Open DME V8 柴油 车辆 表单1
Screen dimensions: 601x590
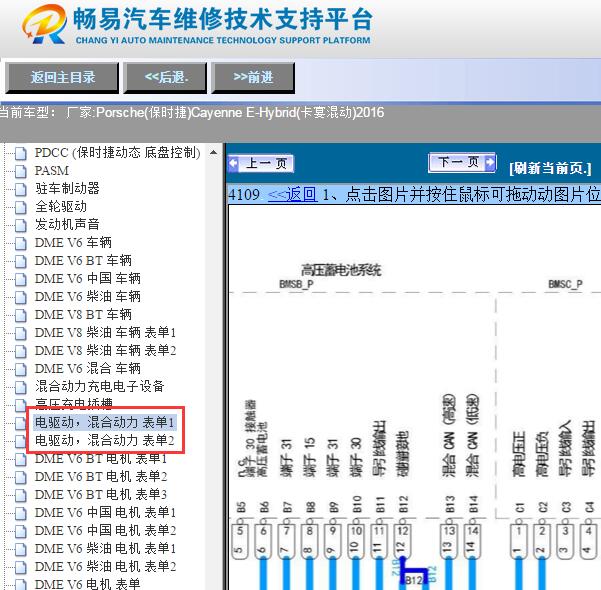[x=105, y=332]
